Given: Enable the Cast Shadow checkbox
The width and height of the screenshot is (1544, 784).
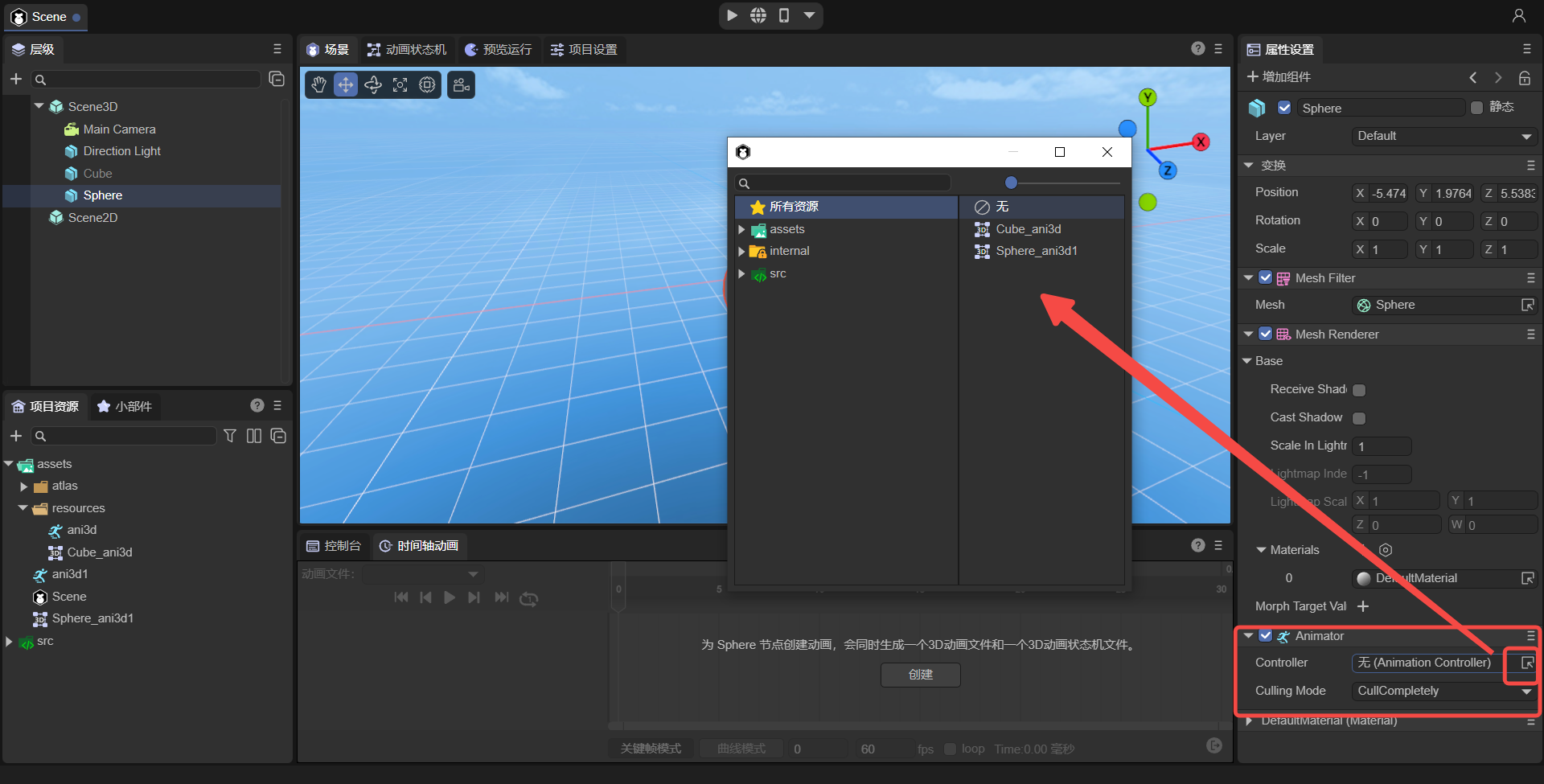Looking at the screenshot, I should click(x=1359, y=418).
